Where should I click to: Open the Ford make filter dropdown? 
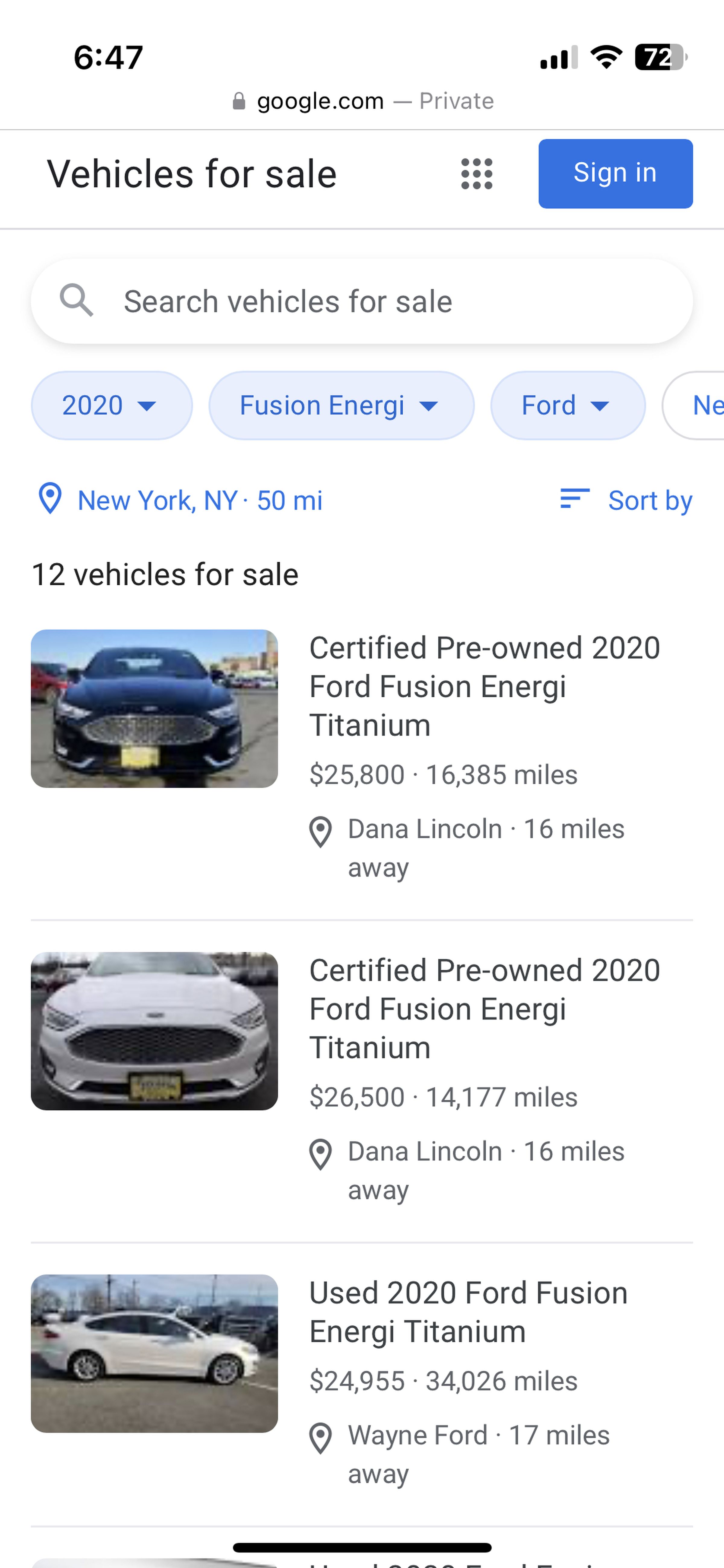point(567,406)
